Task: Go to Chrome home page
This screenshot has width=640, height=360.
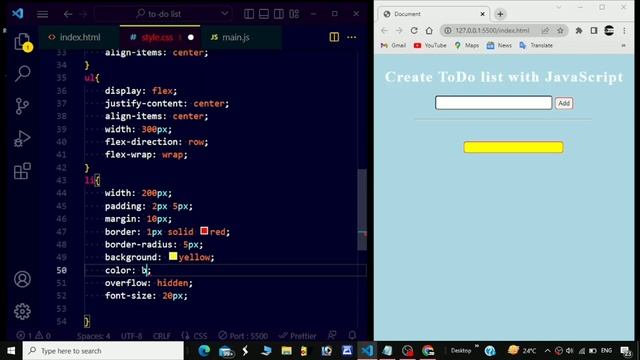Action: (429, 31)
